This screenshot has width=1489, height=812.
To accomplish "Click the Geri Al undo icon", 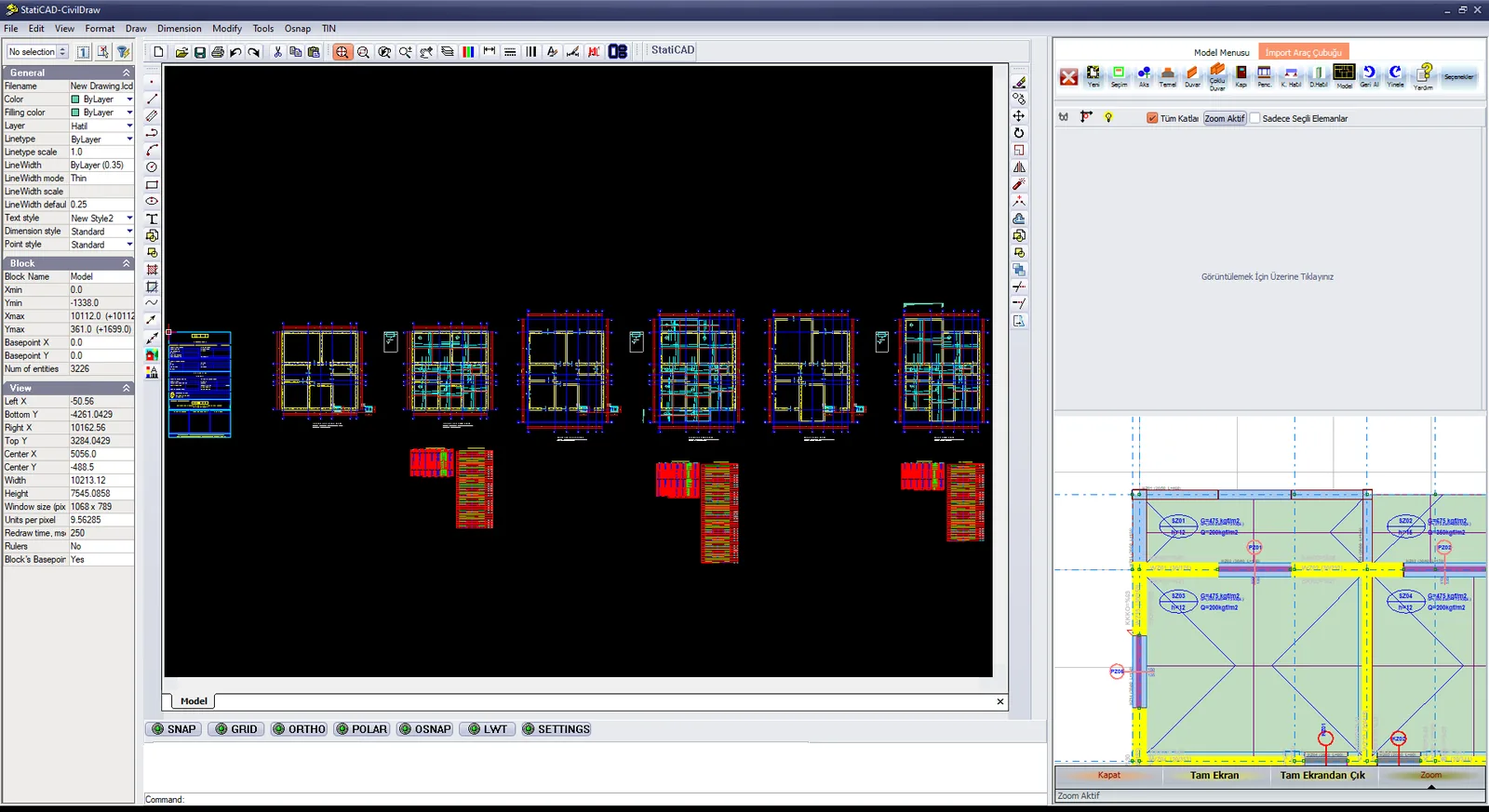I will 1369,76.
